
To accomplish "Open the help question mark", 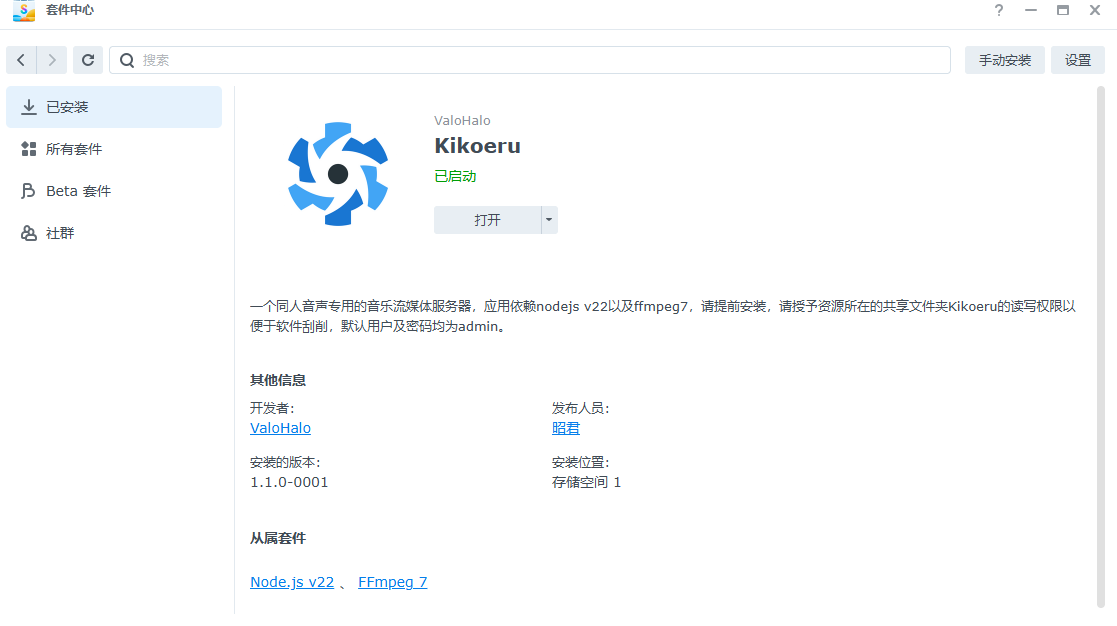I will (999, 10).
